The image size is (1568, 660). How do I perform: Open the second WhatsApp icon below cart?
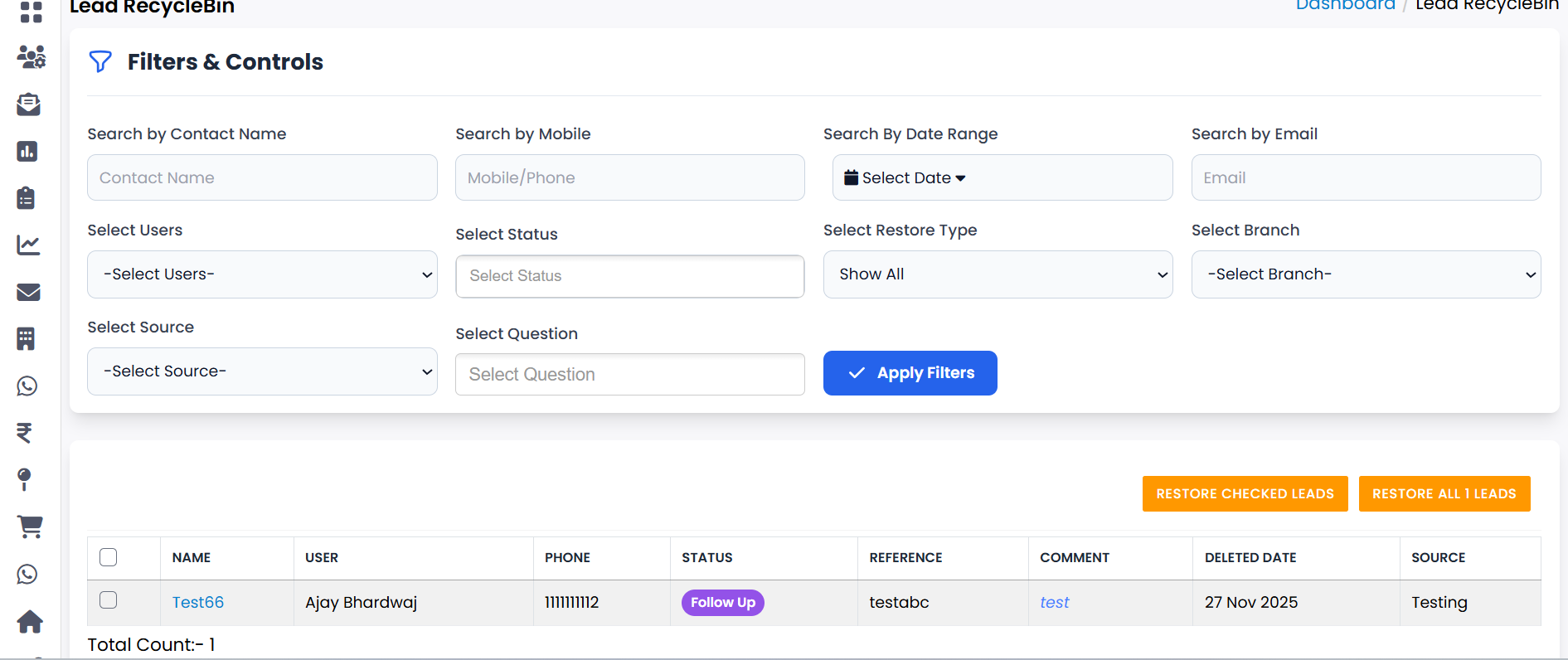point(27,574)
